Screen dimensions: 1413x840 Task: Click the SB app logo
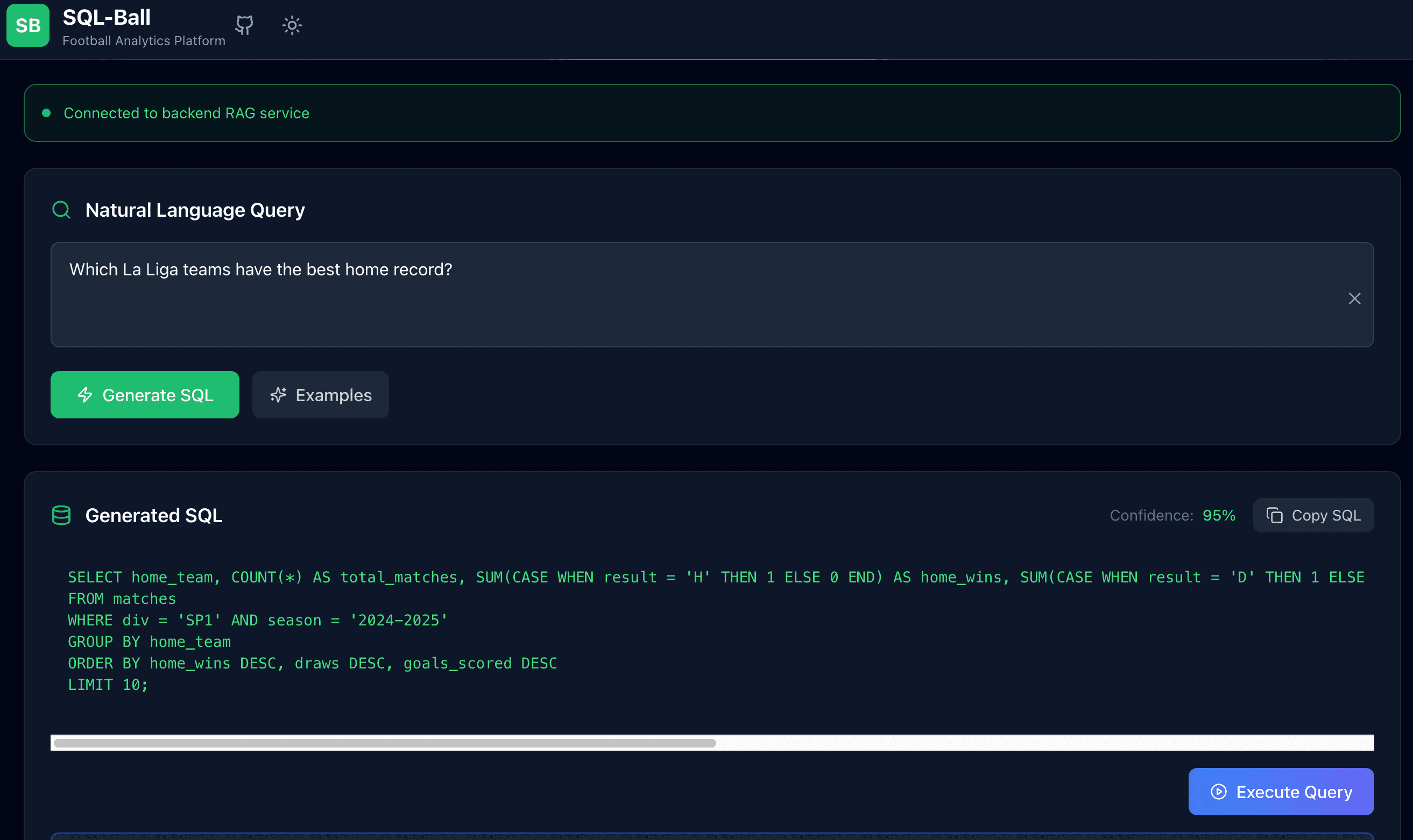point(27,25)
